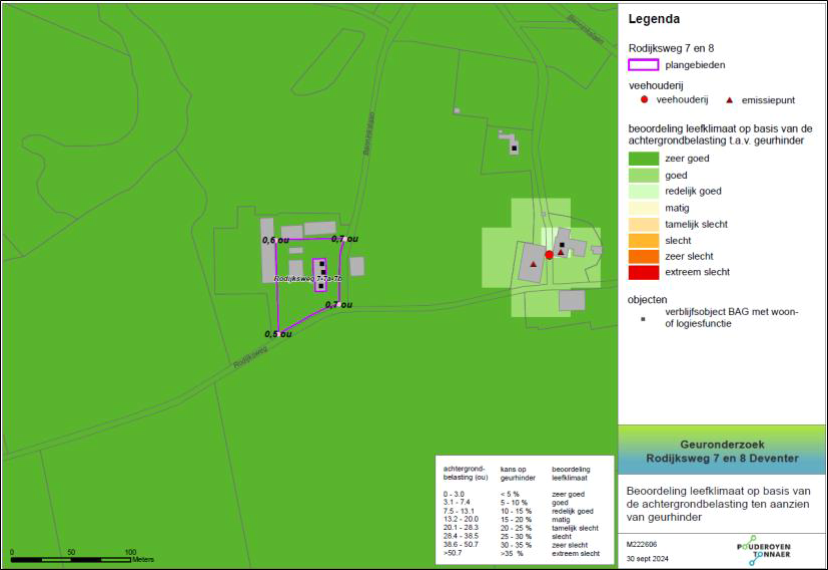The width and height of the screenshot is (828, 570).
Task: Click the 'goed' light green legend swatch
Action: 643,174
